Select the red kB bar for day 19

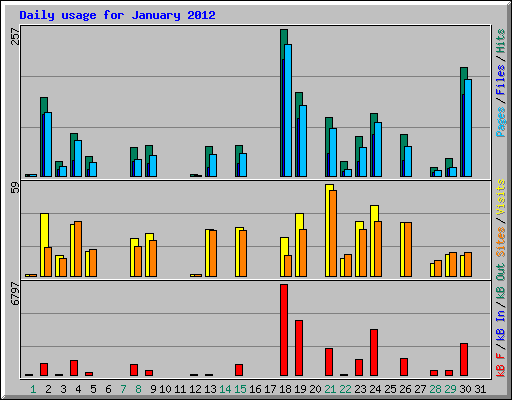click(299, 348)
